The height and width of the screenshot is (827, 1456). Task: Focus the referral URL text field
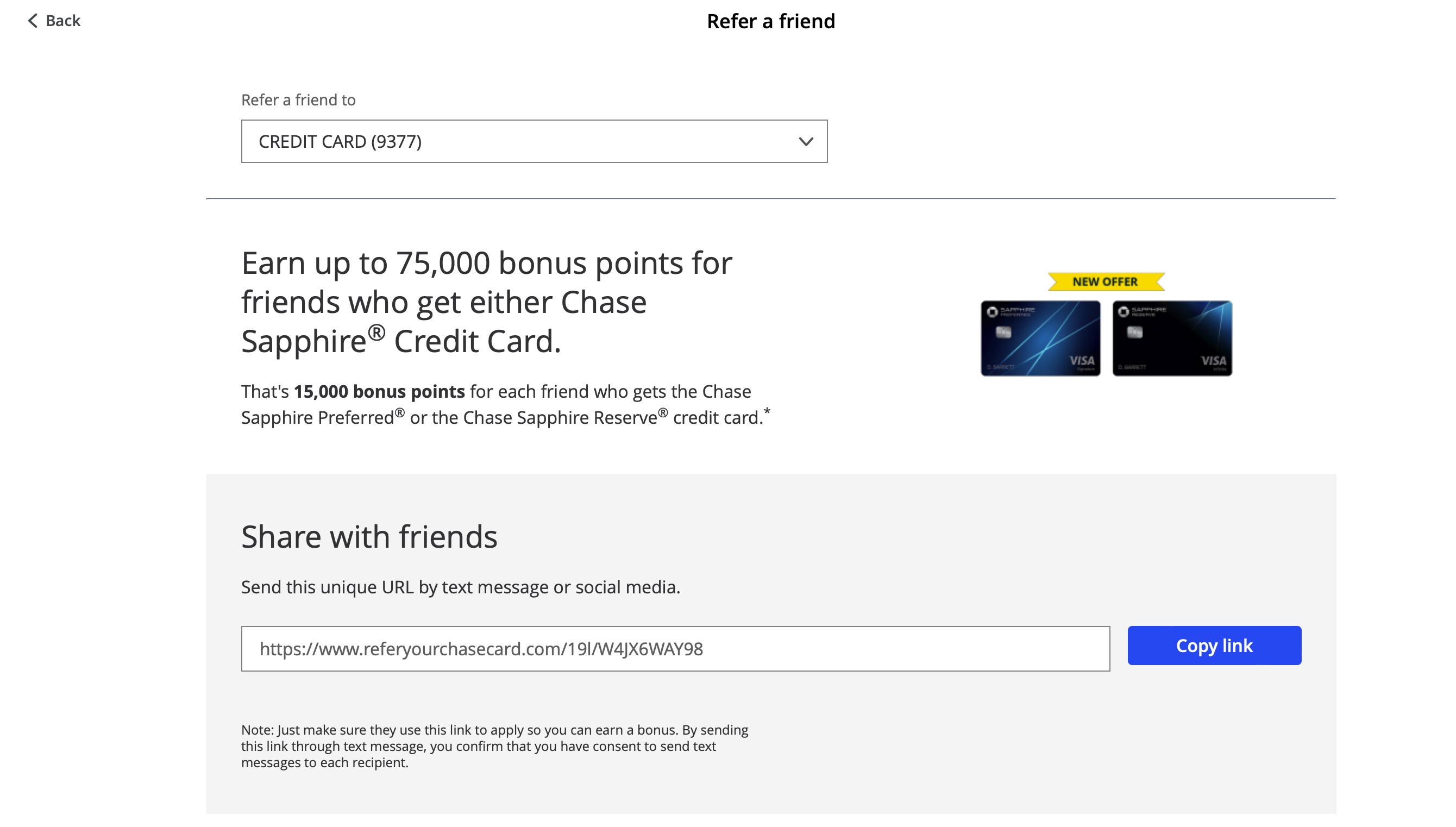[x=675, y=649]
